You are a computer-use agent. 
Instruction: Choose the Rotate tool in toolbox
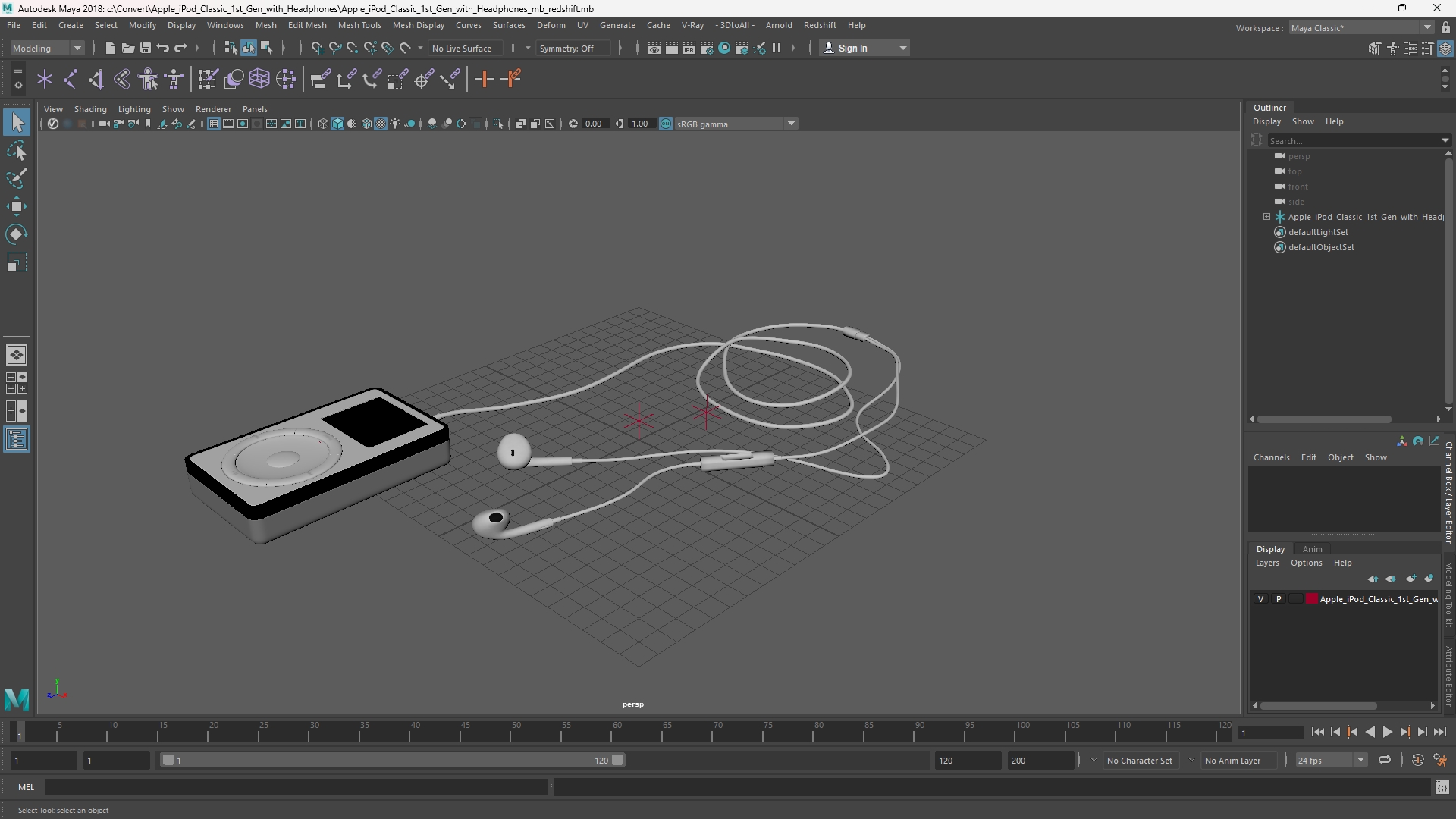tap(17, 234)
